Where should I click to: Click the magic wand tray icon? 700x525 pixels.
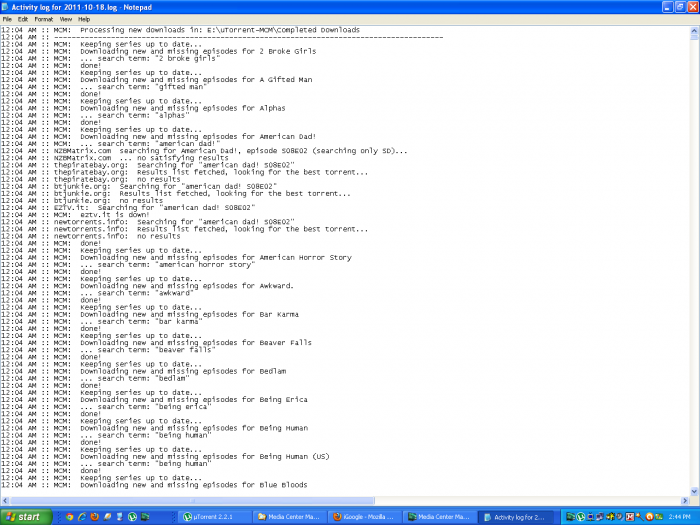coord(639,517)
